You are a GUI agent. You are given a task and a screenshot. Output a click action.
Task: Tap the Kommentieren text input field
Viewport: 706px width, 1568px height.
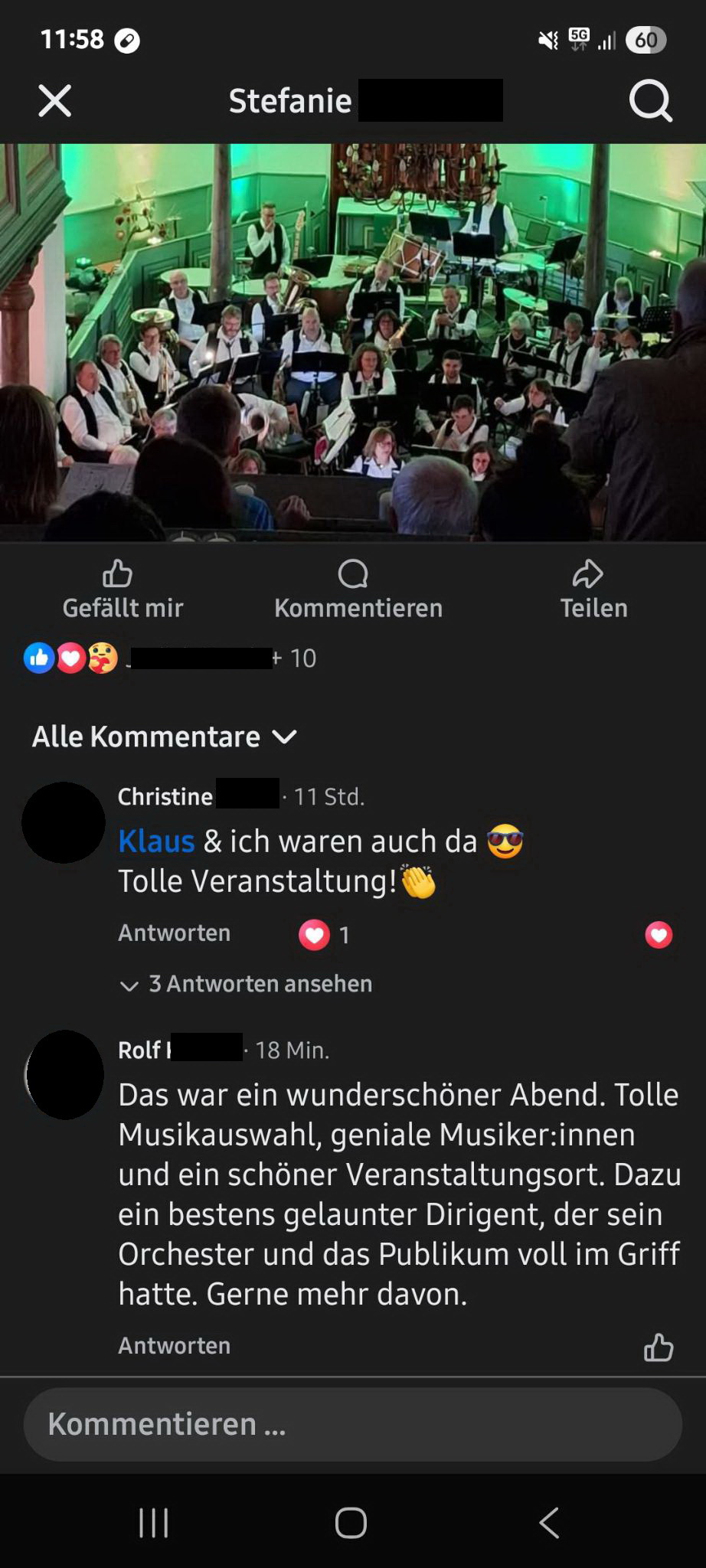click(x=353, y=1424)
